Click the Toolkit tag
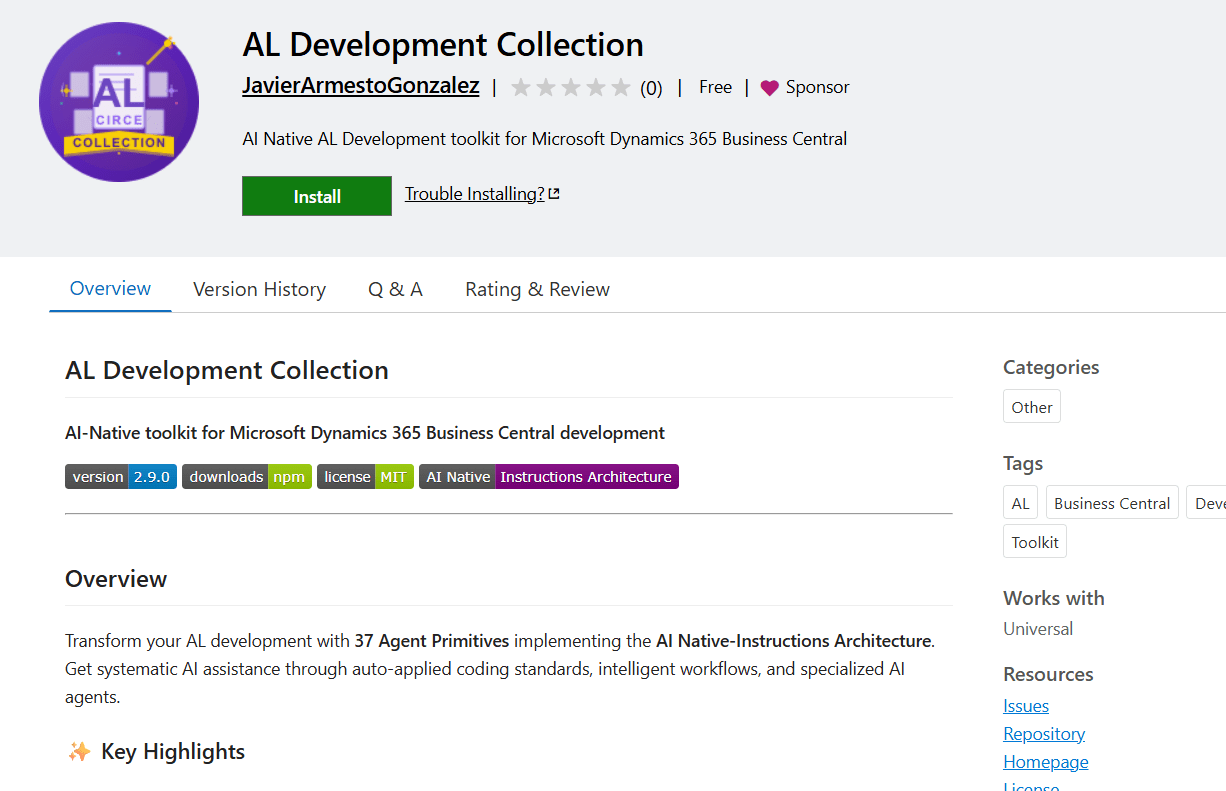1226x791 pixels. pyautogui.click(x=1034, y=542)
